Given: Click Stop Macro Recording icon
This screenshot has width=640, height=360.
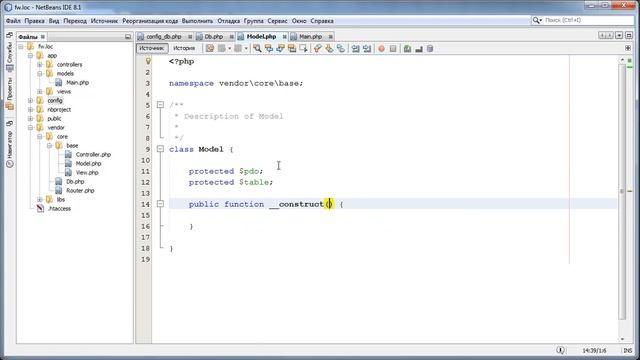Looking at the screenshot, I should pyautogui.click(x=393, y=49).
